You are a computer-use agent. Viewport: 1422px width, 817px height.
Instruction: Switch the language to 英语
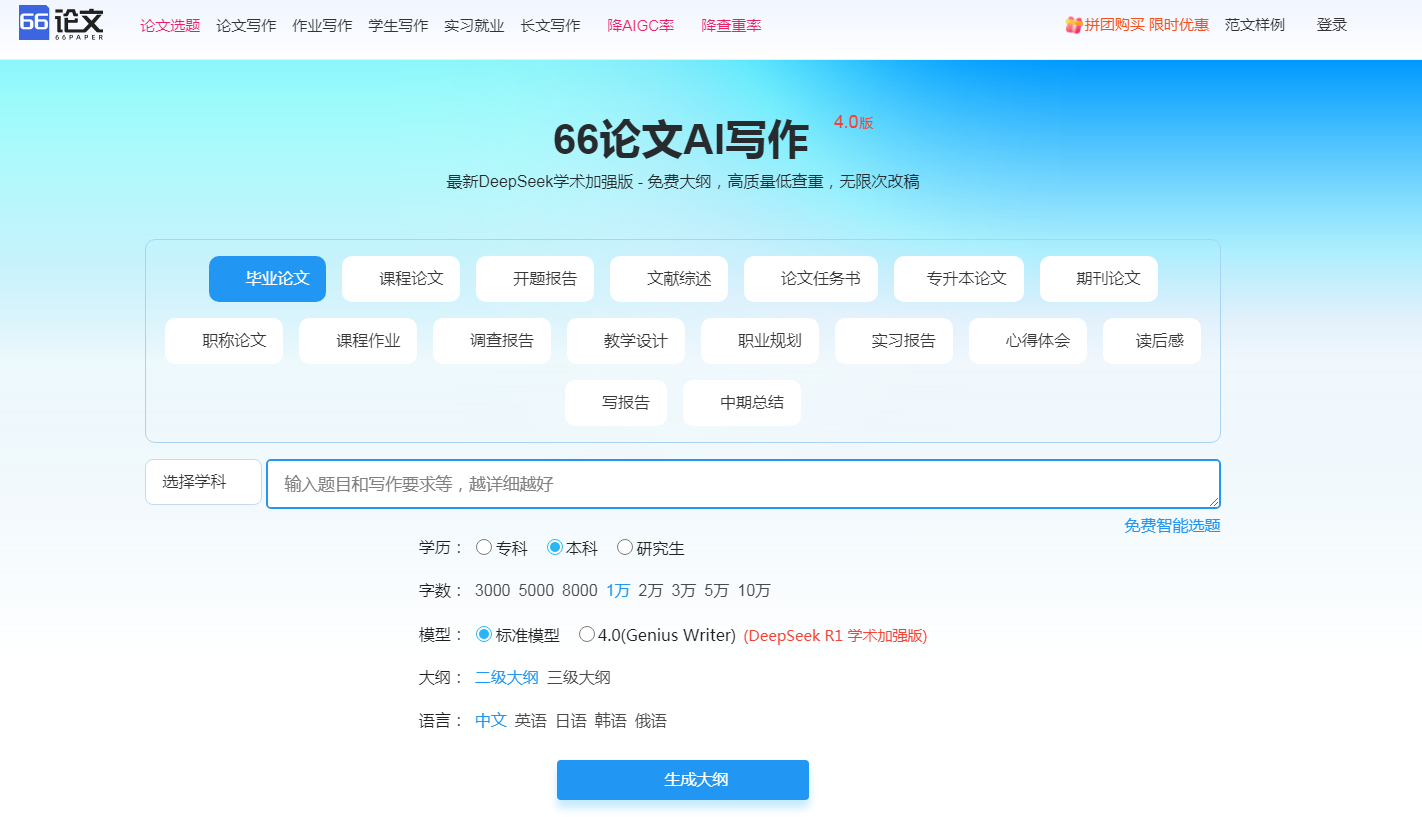click(532, 719)
